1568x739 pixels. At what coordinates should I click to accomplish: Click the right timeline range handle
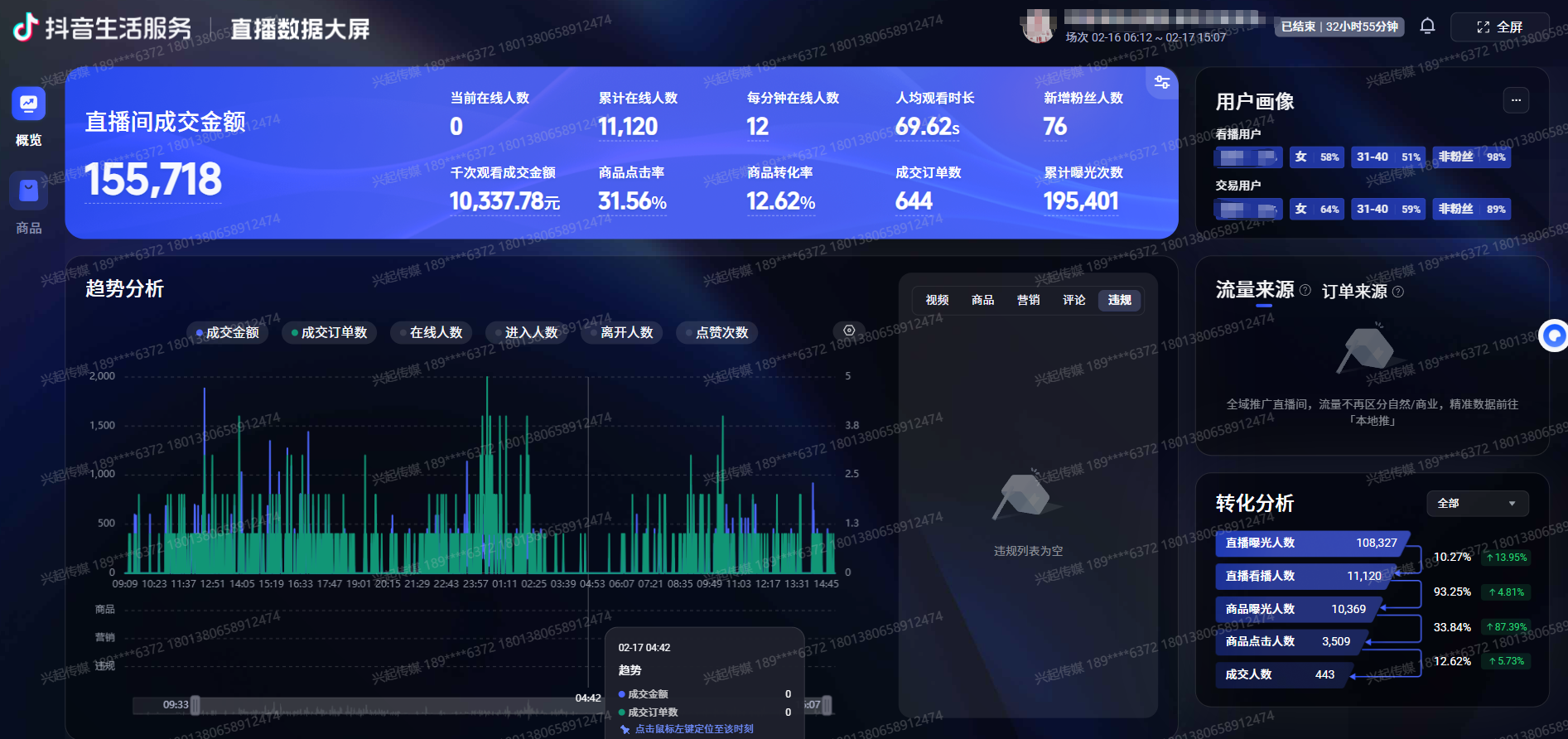pos(827,705)
